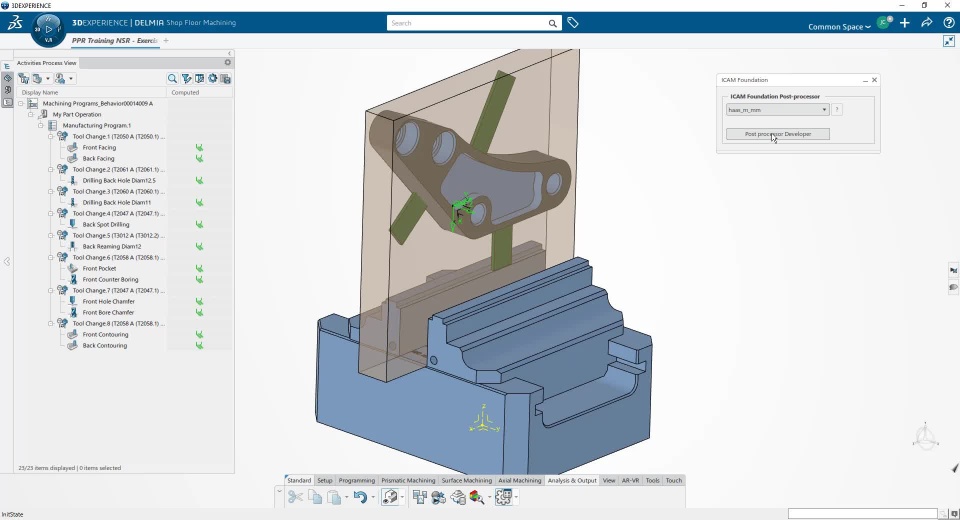Click the user profile avatar in top bar
The width and height of the screenshot is (960, 520).
pyautogui.click(x=883, y=23)
